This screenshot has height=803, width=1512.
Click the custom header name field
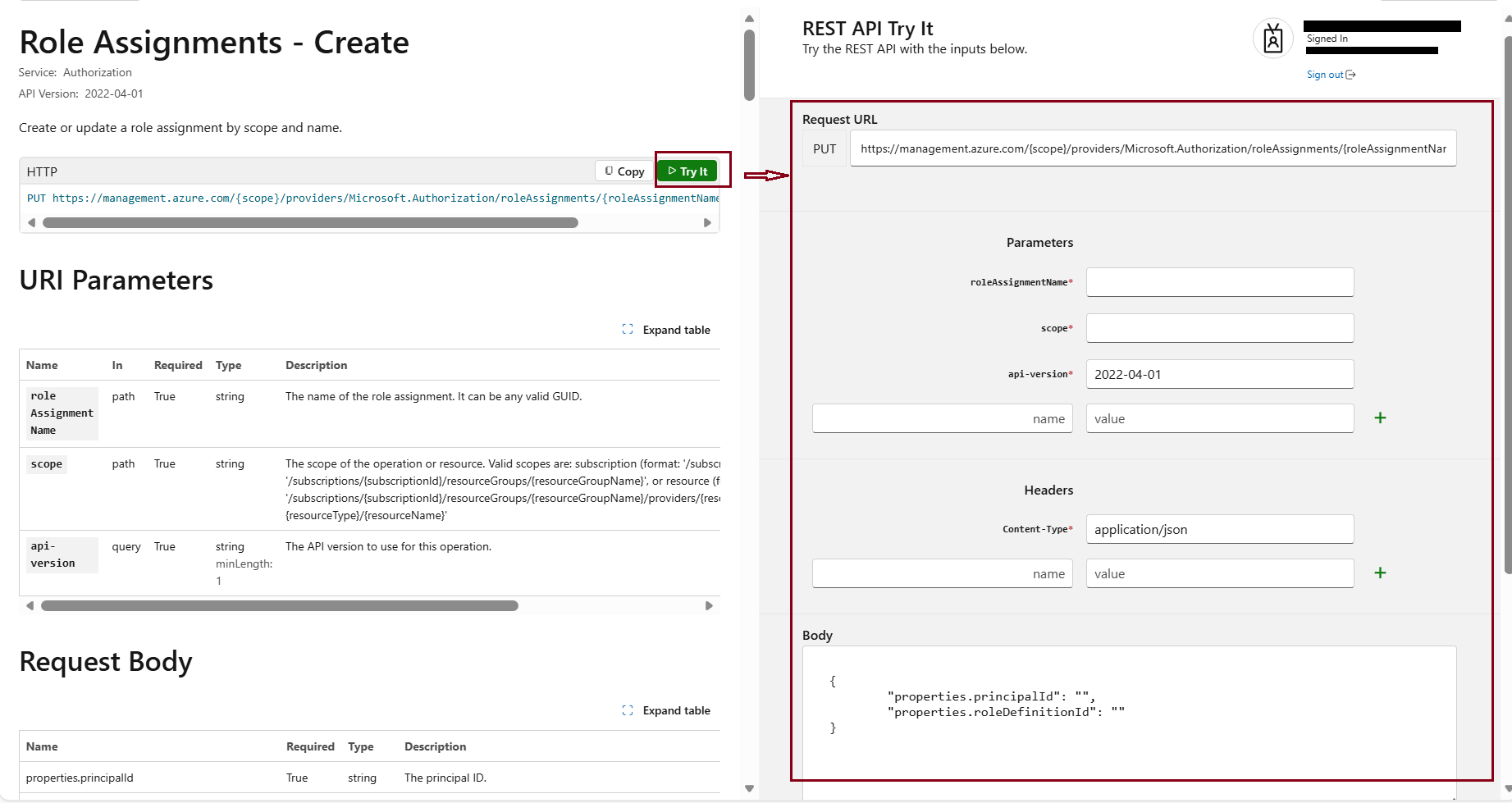[943, 573]
